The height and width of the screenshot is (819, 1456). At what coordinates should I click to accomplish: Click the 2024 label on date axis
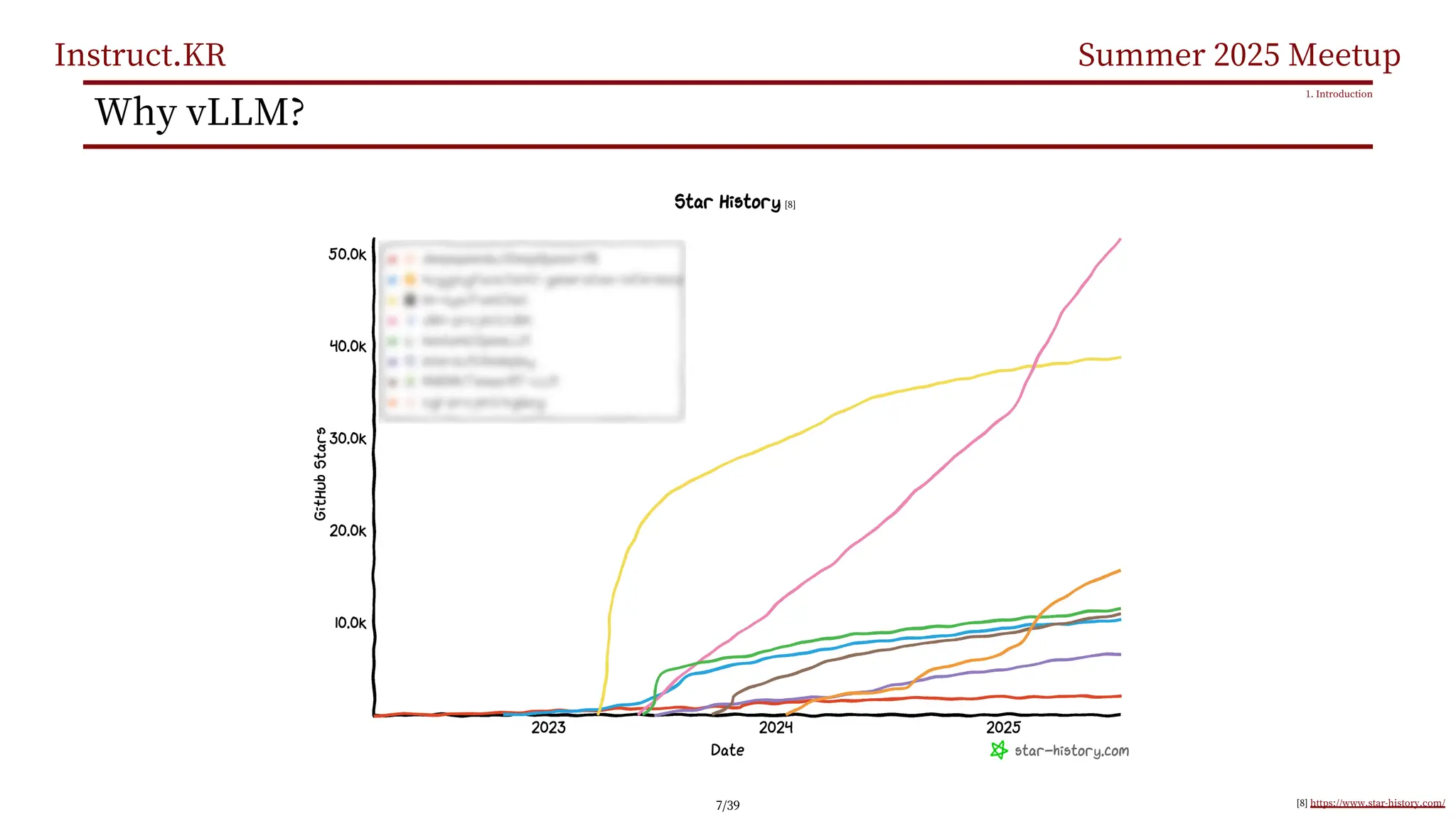coord(776,727)
